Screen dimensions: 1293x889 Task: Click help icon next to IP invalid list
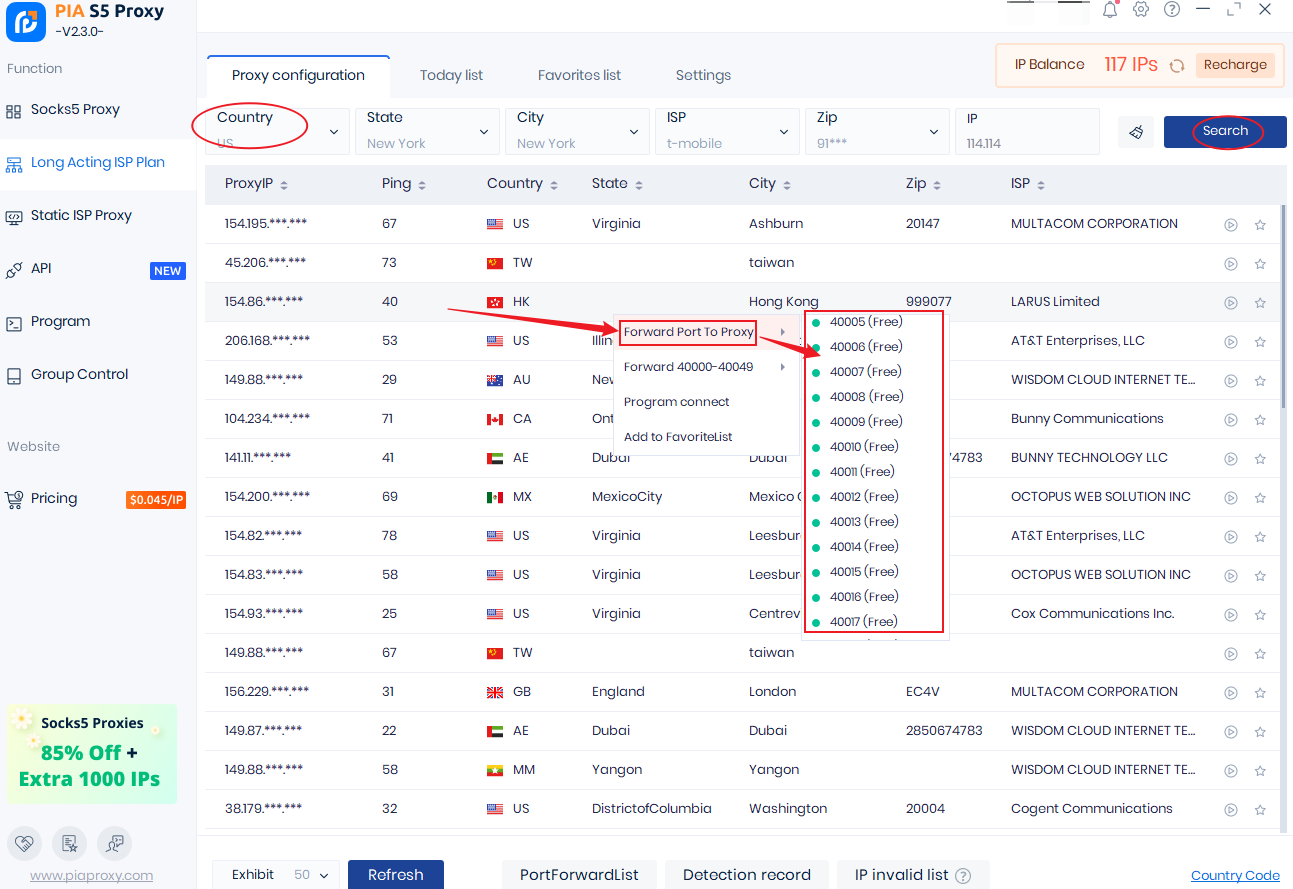pyautogui.click(x=963, y=876)
